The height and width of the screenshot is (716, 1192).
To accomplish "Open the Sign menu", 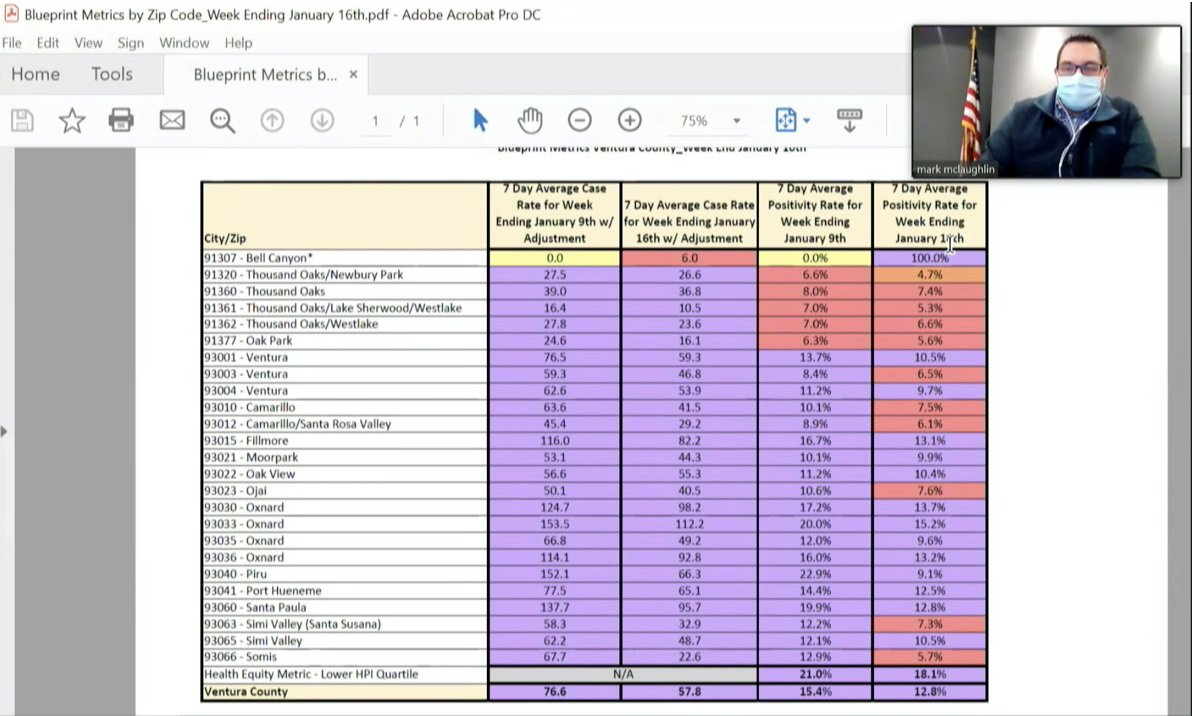I will click(x=131, y=43).
